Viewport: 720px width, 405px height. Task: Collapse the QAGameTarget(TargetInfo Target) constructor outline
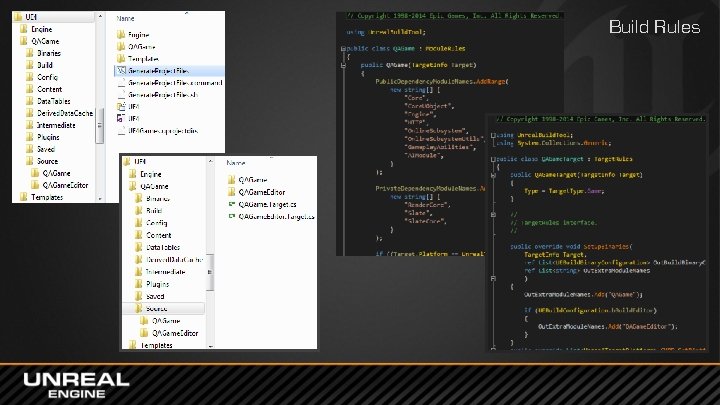(x=493, y=175)
